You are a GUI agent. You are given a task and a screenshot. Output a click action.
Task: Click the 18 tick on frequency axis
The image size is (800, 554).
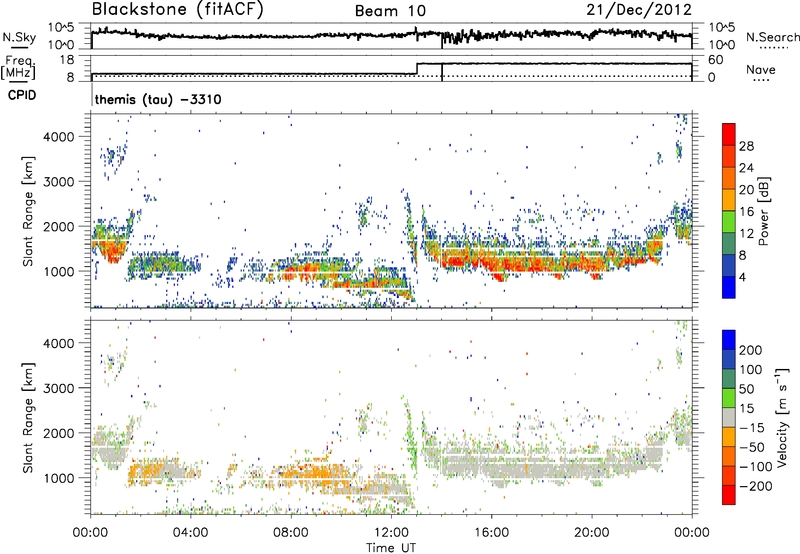[67, 60]
